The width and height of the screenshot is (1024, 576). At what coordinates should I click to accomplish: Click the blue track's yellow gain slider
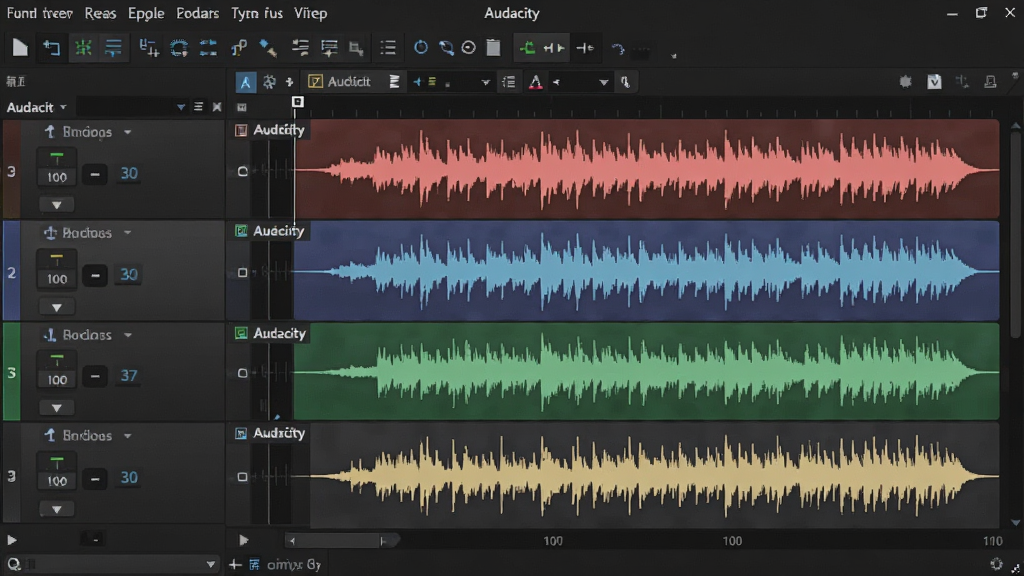[57, 259]
